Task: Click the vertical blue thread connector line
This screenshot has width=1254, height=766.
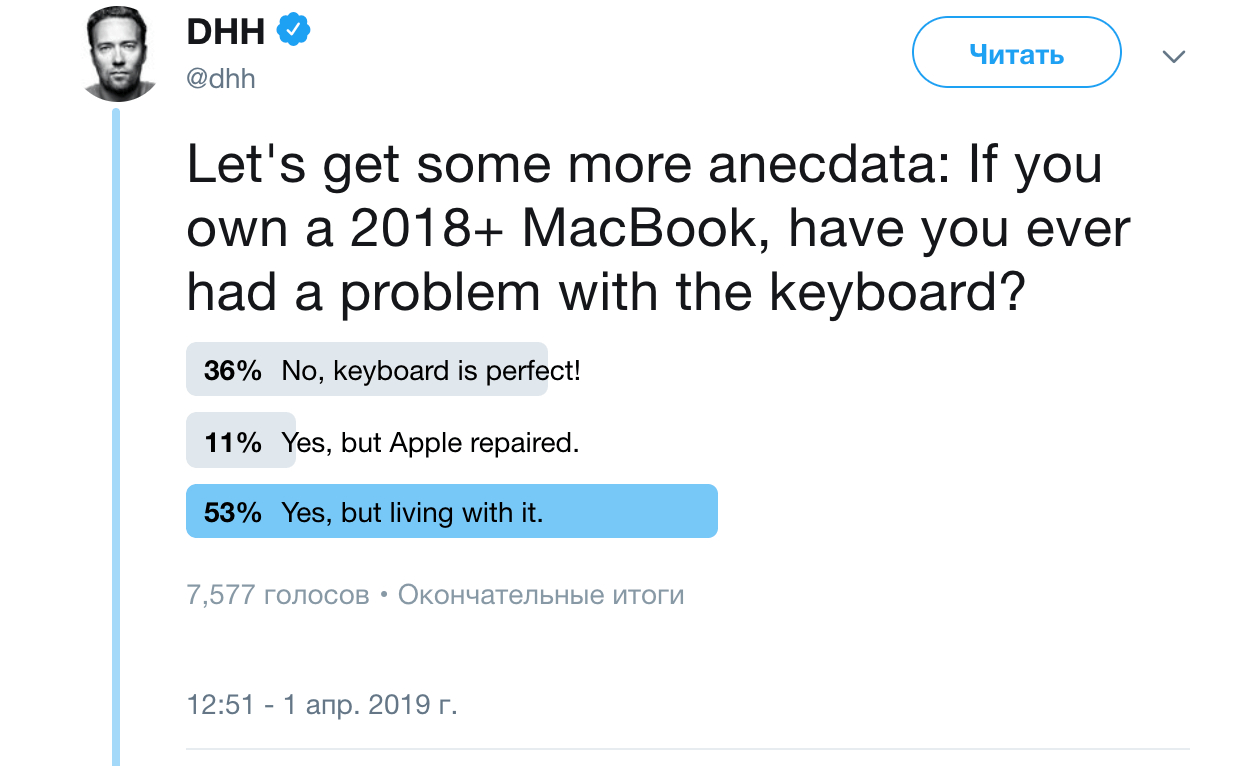Action: 116,436
